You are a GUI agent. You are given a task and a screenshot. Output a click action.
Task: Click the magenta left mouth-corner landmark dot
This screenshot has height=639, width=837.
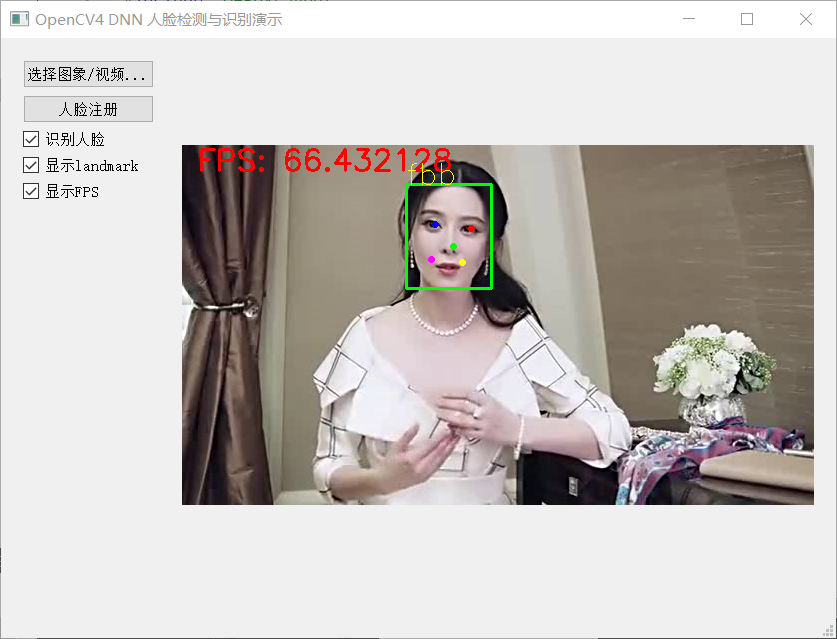432,259
